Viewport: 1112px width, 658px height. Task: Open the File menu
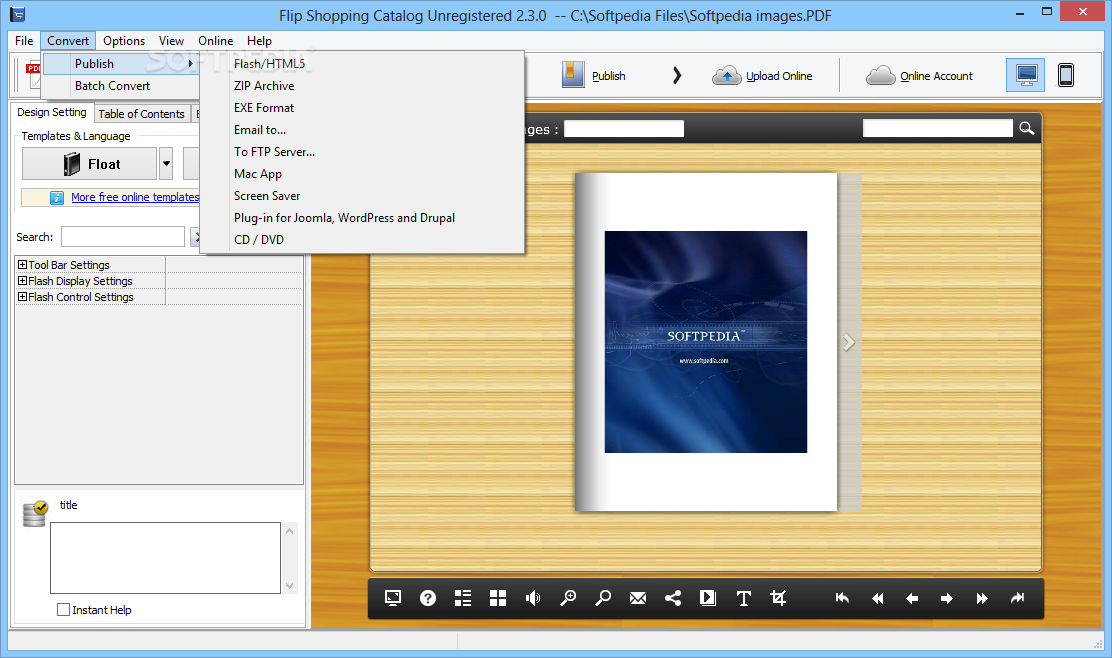pyautogui.click(x=24, y=40)
